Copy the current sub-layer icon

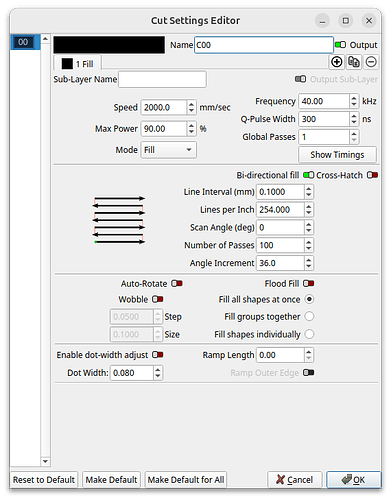coord(354,62)
